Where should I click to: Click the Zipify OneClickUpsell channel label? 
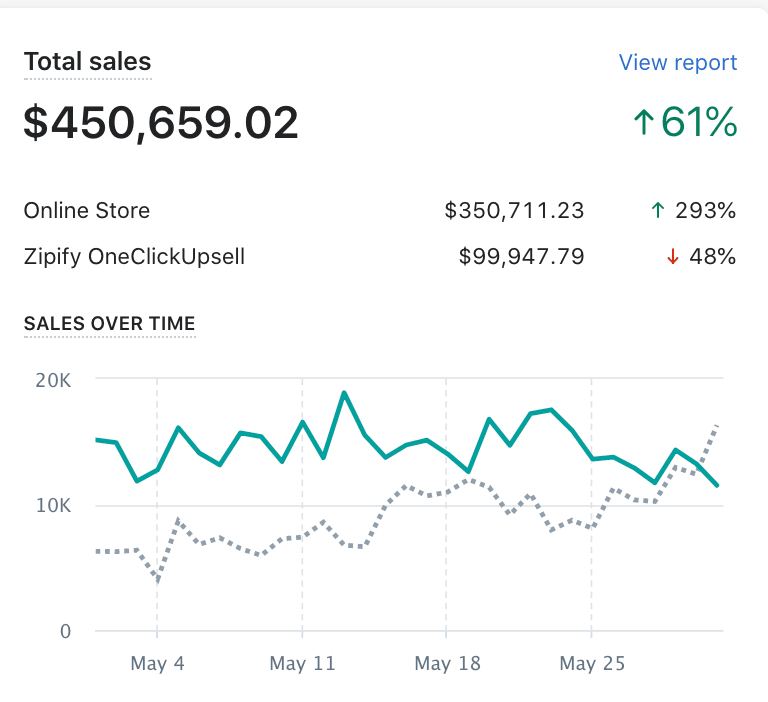pyautogui.click(x=134, y=257)
